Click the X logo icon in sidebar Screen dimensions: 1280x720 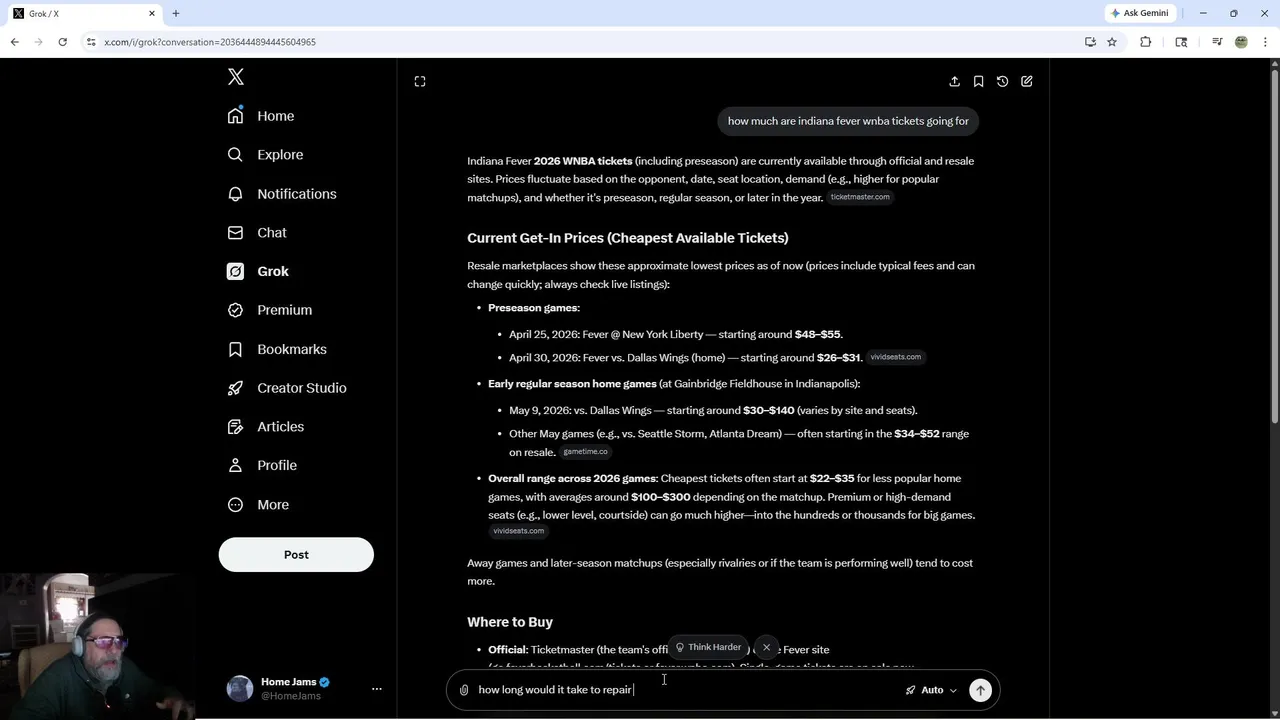236,77
